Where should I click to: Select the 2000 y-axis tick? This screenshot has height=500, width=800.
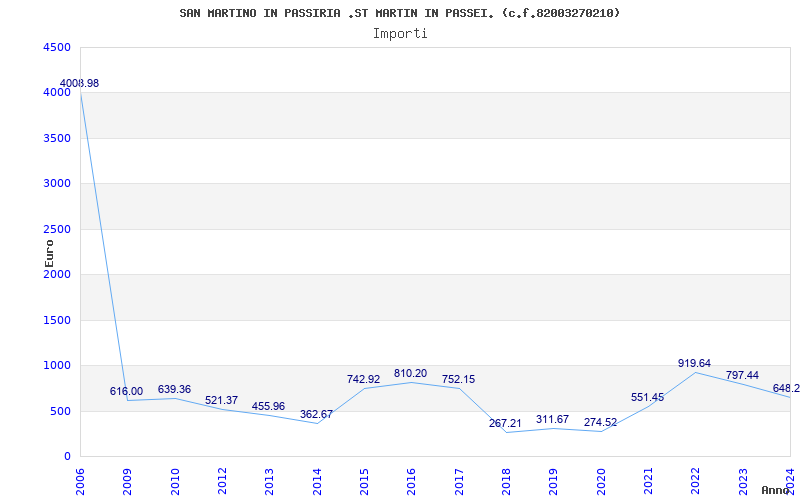coord(56,274)
